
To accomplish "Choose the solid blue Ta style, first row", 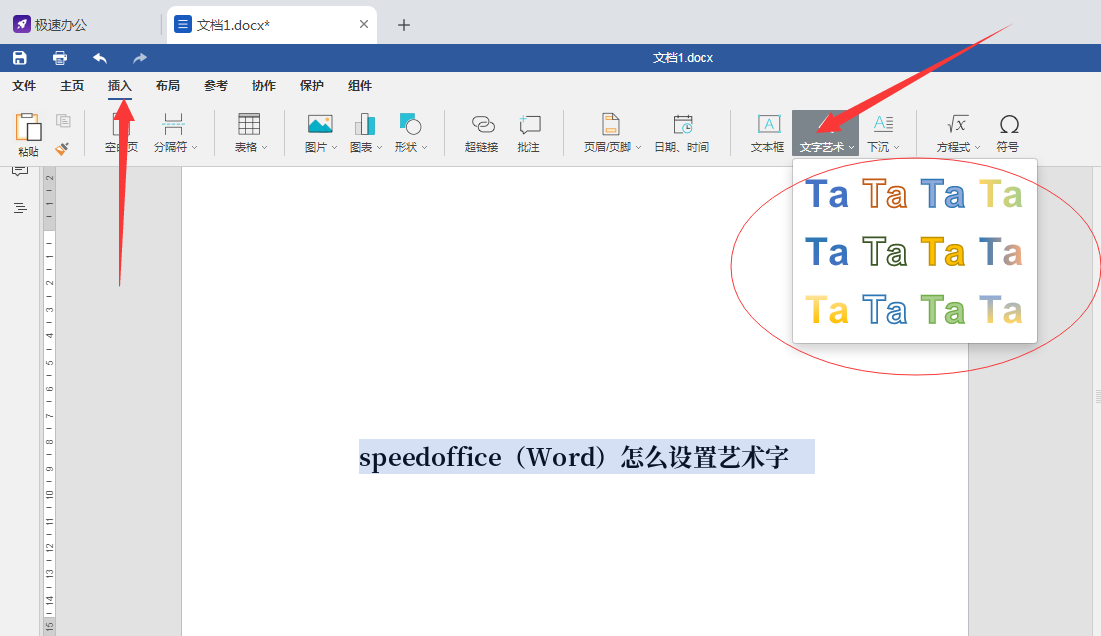I will (x=826, y=194).
